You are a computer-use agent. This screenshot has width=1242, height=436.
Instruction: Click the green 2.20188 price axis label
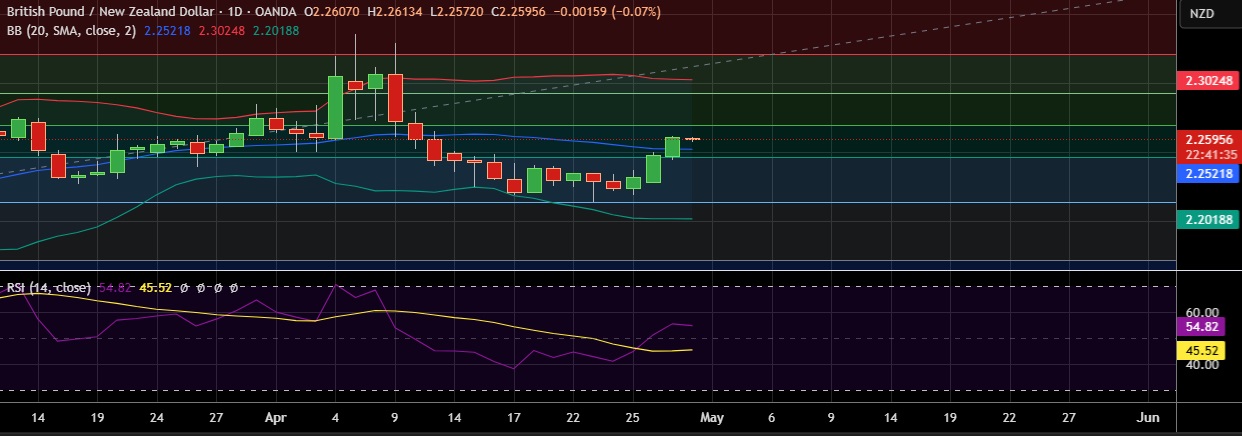[x=1209, y=219]
